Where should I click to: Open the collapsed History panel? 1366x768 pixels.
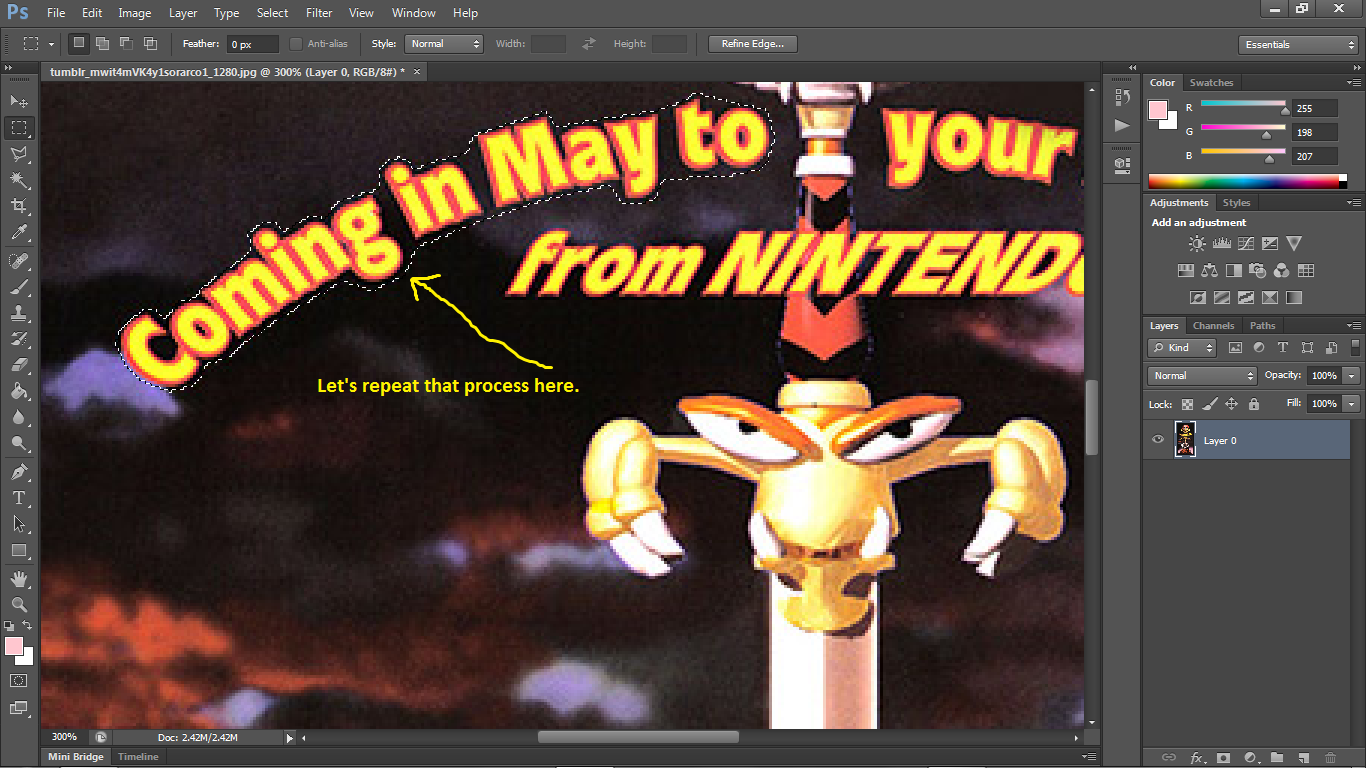click(1122, 97)
